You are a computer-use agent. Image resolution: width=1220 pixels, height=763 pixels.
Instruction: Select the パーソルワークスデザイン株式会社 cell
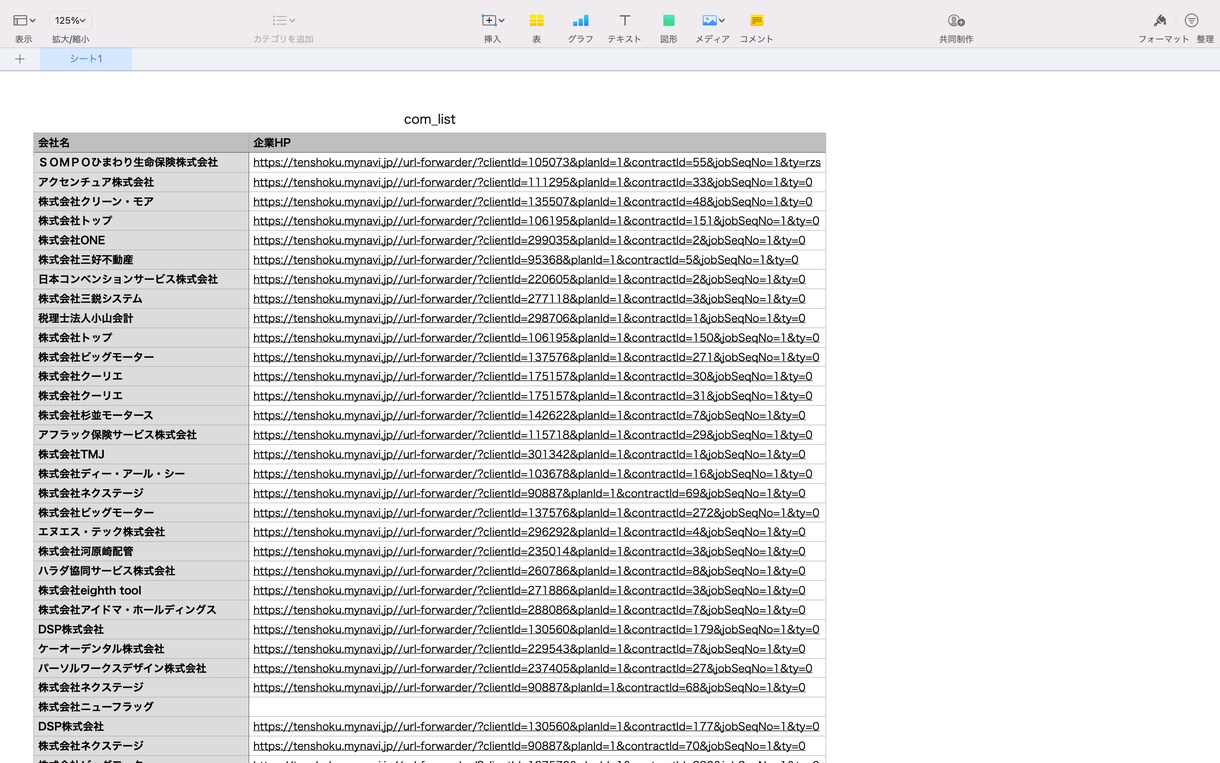[141, 668]
